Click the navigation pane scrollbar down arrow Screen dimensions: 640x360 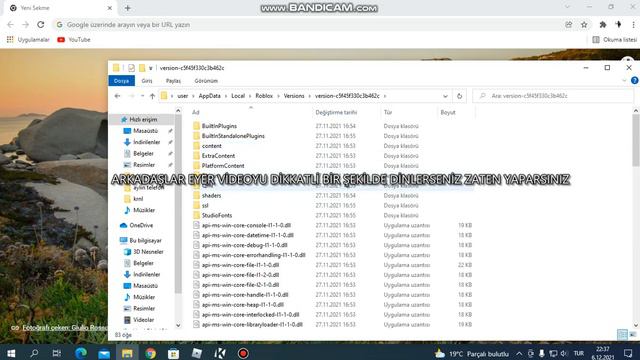pos(178,325)
